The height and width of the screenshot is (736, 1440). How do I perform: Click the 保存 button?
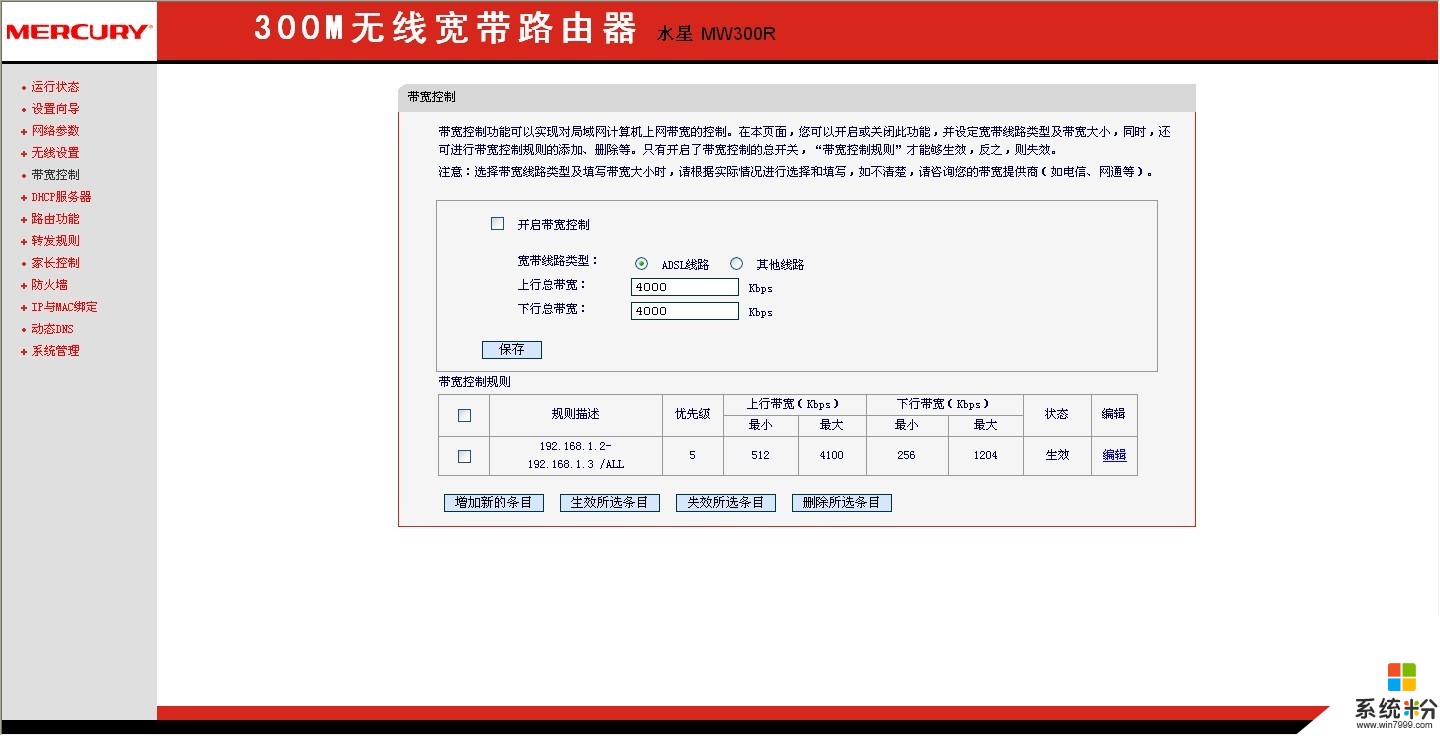coord(512,350)
